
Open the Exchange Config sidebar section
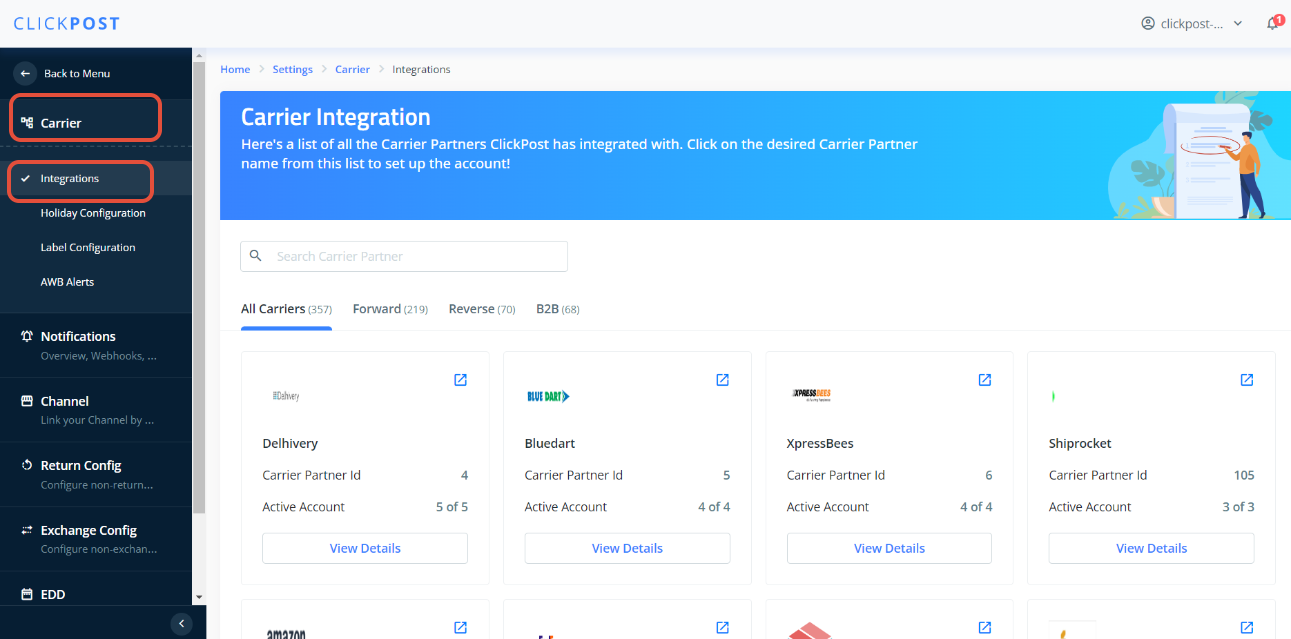96,539
